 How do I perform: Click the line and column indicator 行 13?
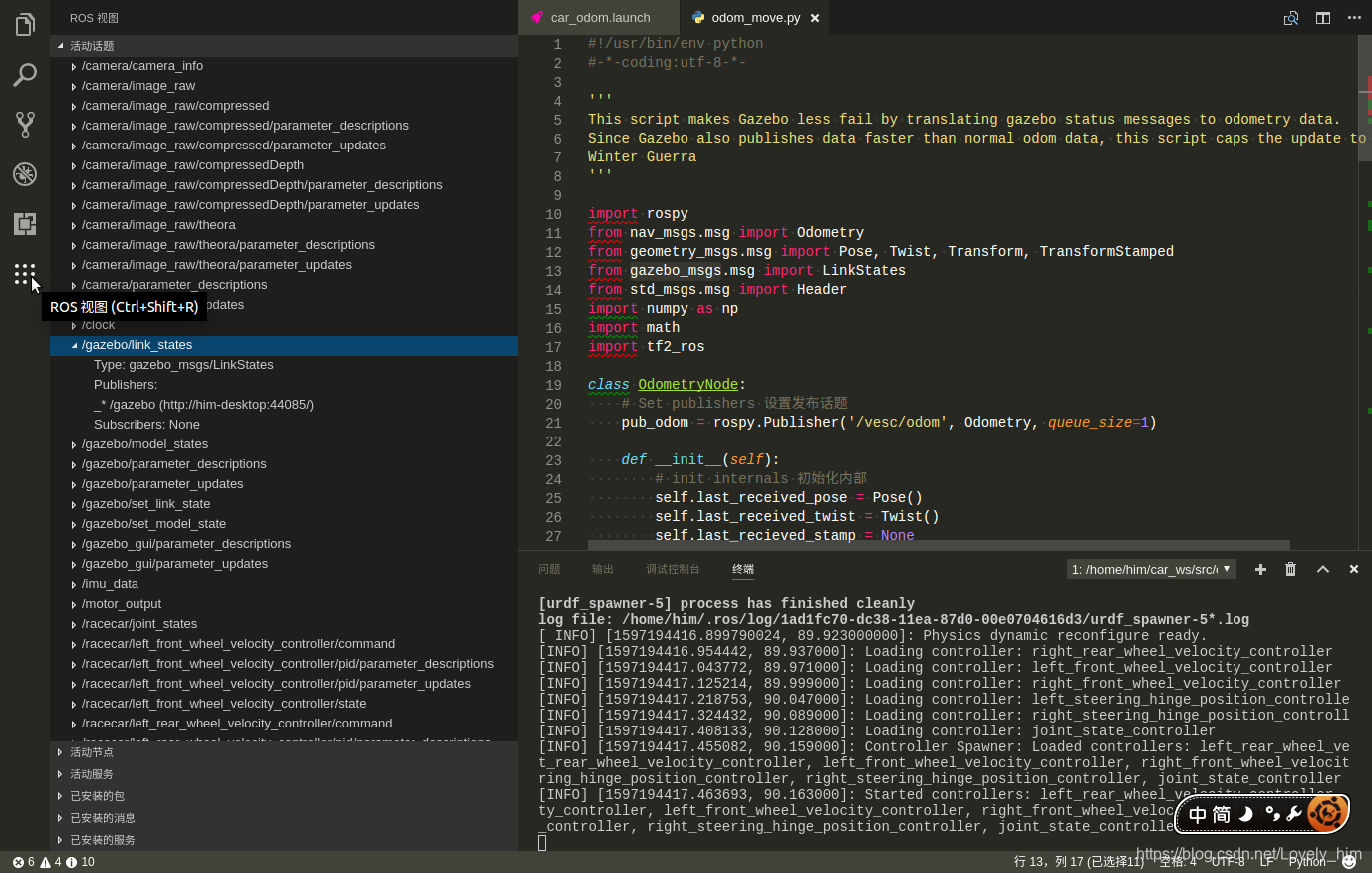point(1079,862)
